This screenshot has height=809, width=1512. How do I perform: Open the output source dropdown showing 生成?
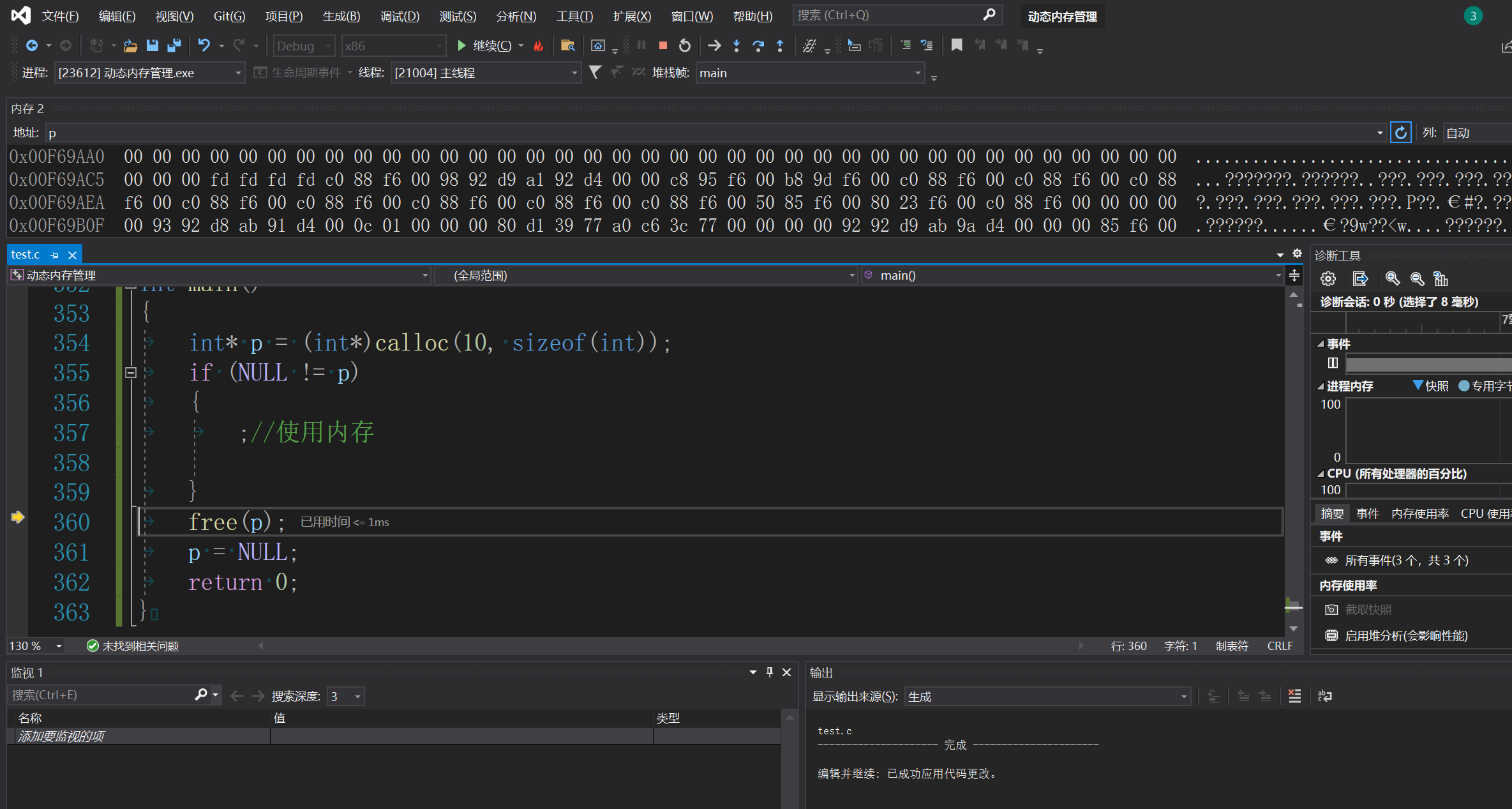[x=1047, y=697]
